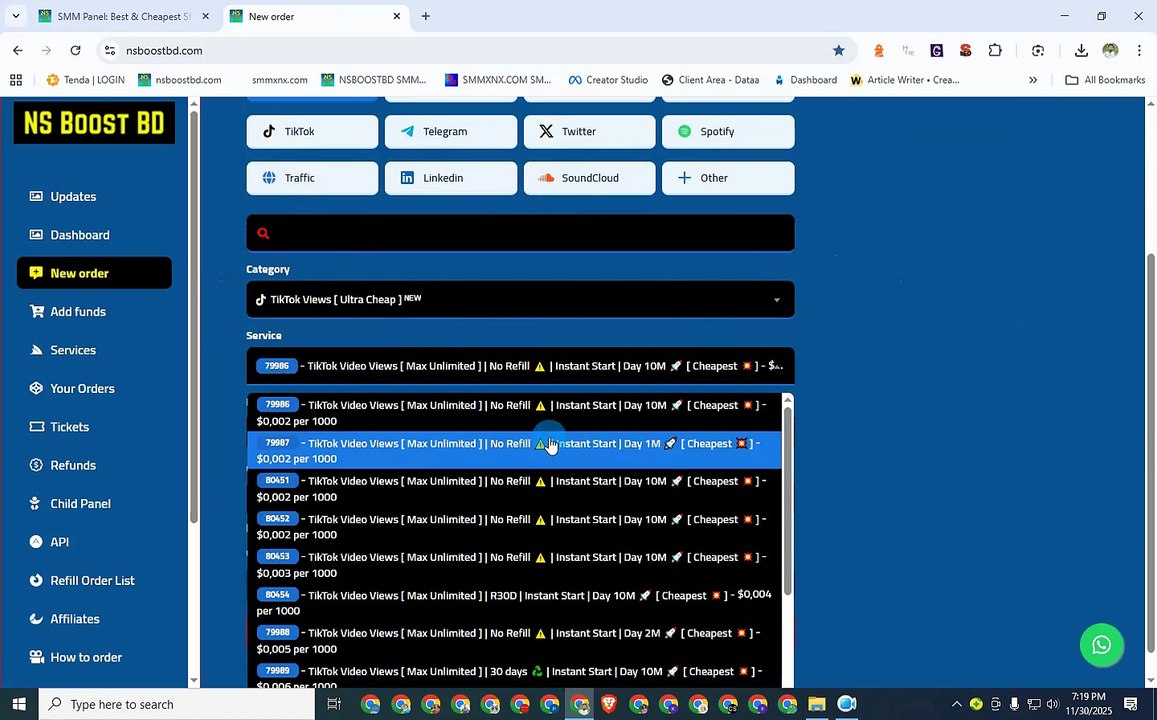Click the Tickets icon in sidebar
This screenshot has height=720, width=1157.
point(36,426)
